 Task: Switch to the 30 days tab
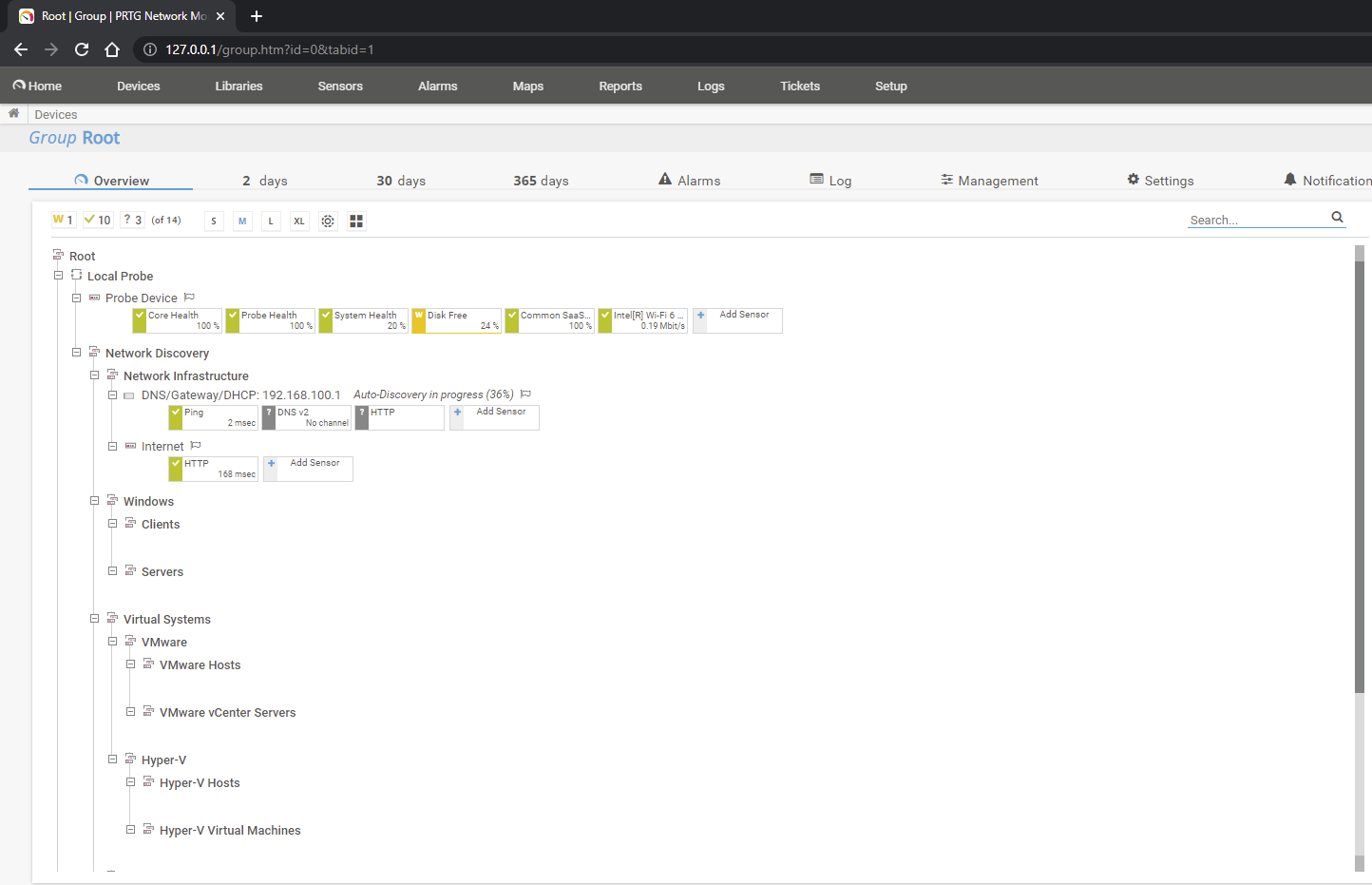click(401, 181)
